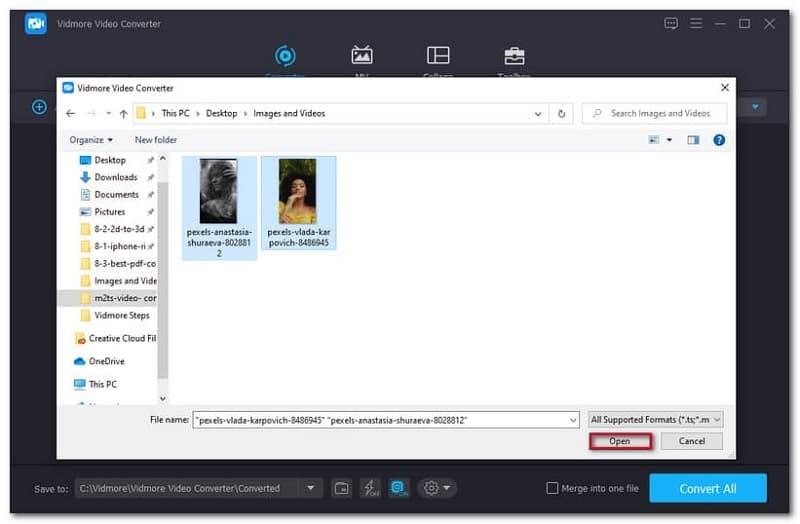The height and width of the screenshot is (524, 800).
Task: Open the output folder icon
Action: 342,488
